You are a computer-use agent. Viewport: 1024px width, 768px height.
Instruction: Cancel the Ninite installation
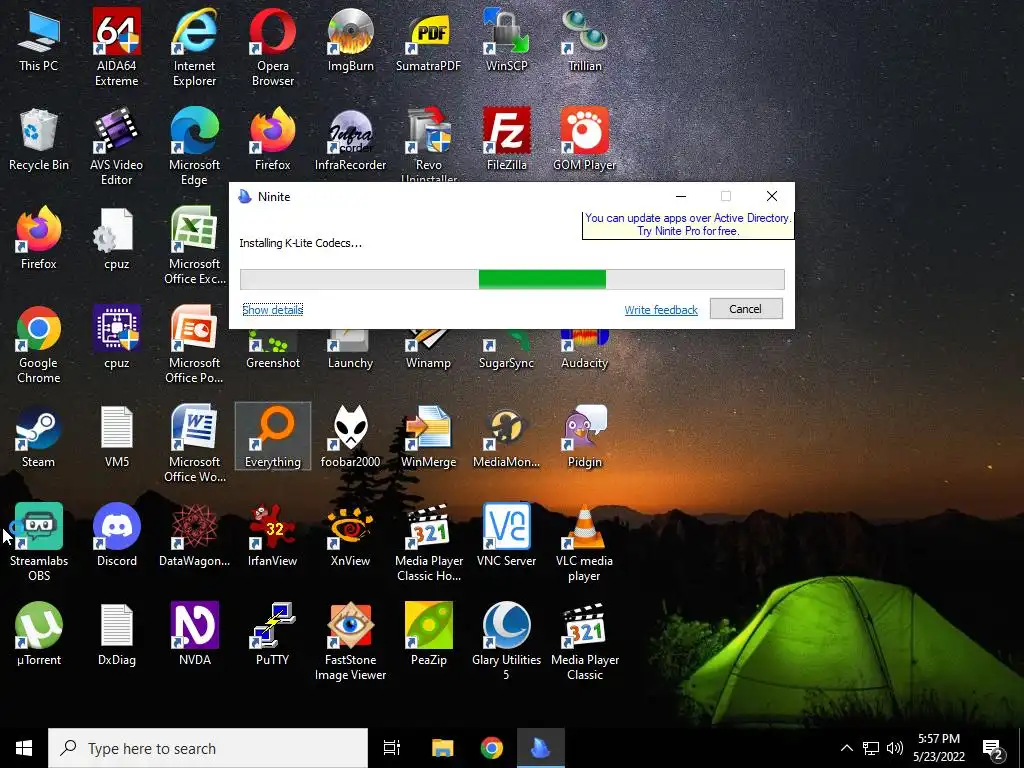[746, 309]
